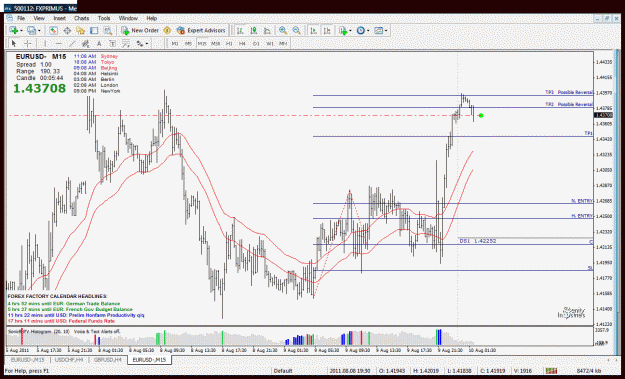
Task: Open the Indicators list icon
Action: (343, 30)
